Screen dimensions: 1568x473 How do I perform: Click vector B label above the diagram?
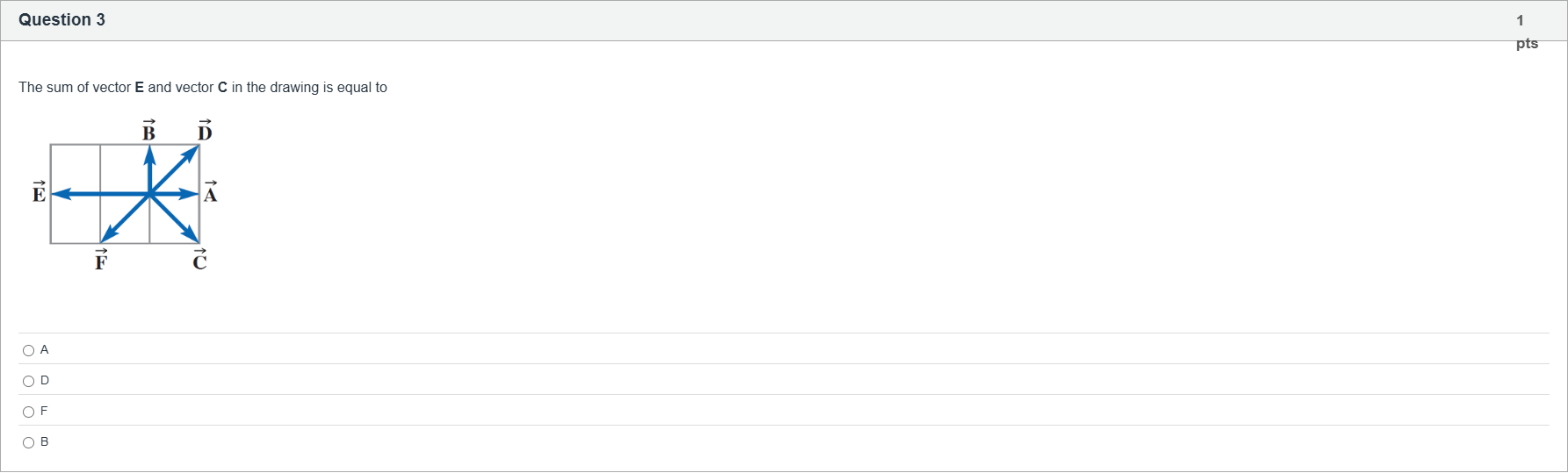[x=148, y=132]
